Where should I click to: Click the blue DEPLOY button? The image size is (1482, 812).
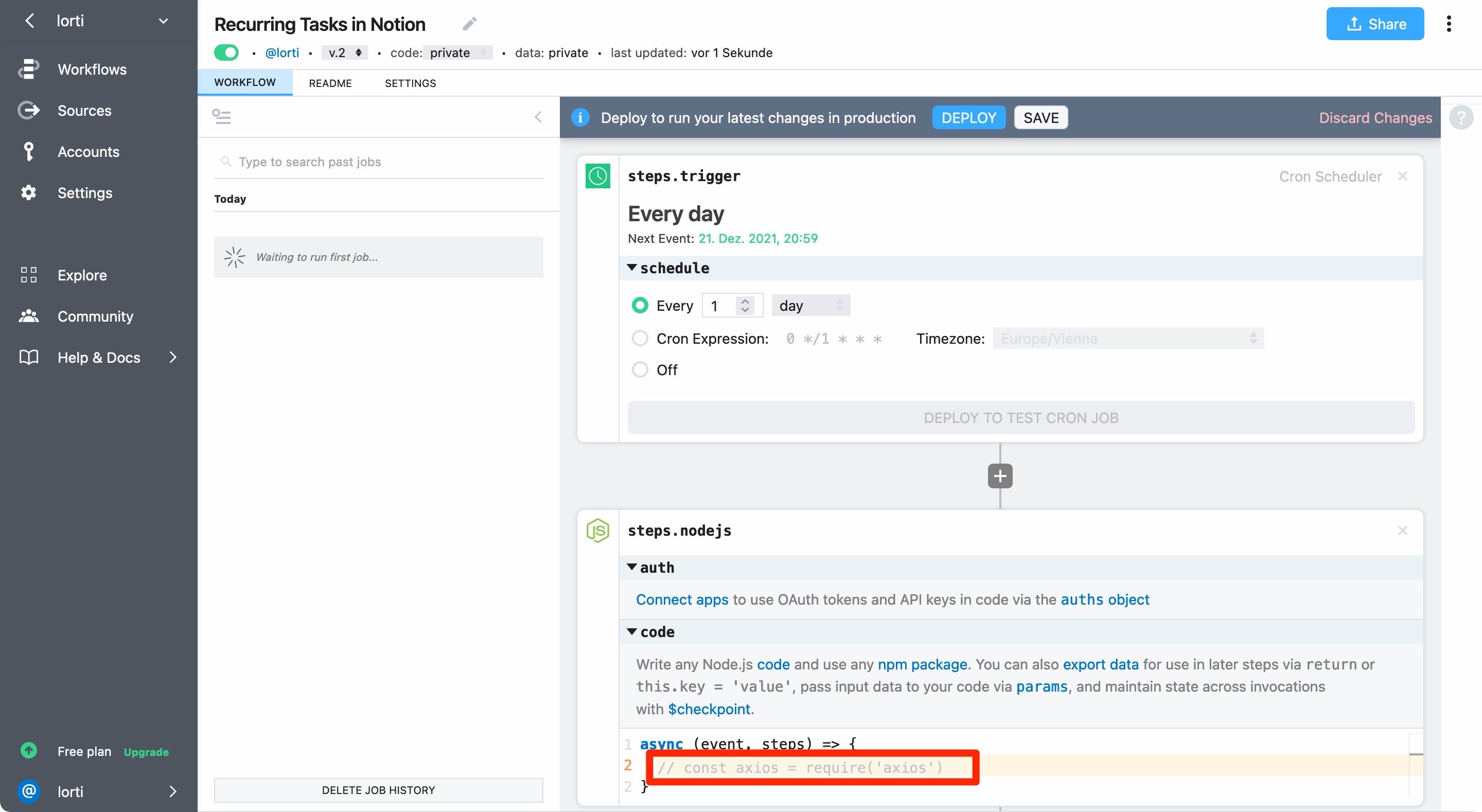click(968, 117)
